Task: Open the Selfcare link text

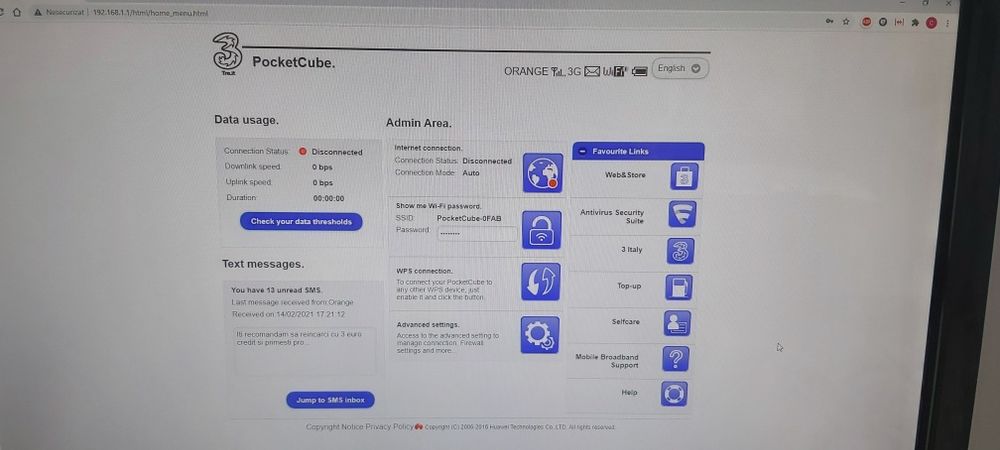Action: pyautogui.click(x=626, y=322)
